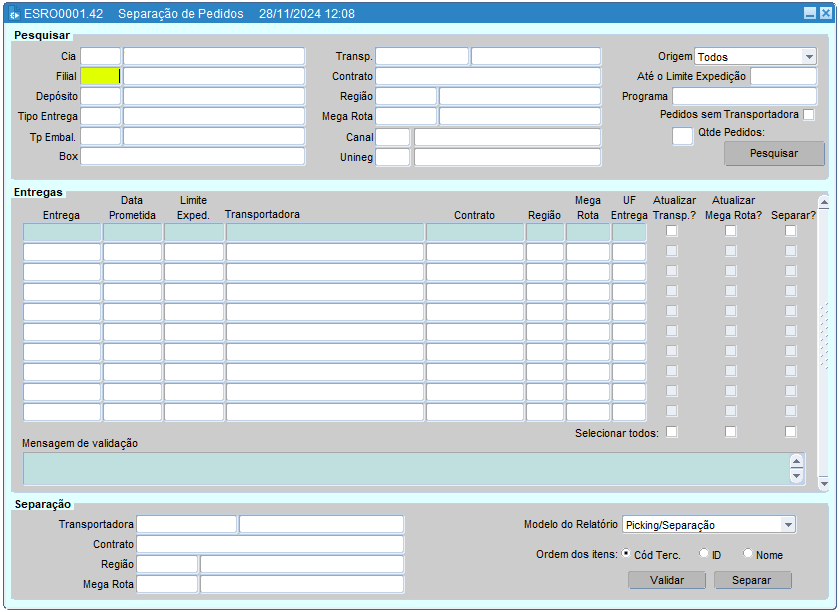Select Cód Terc. item order option
The image size is (840, 612).
point(626,554)
